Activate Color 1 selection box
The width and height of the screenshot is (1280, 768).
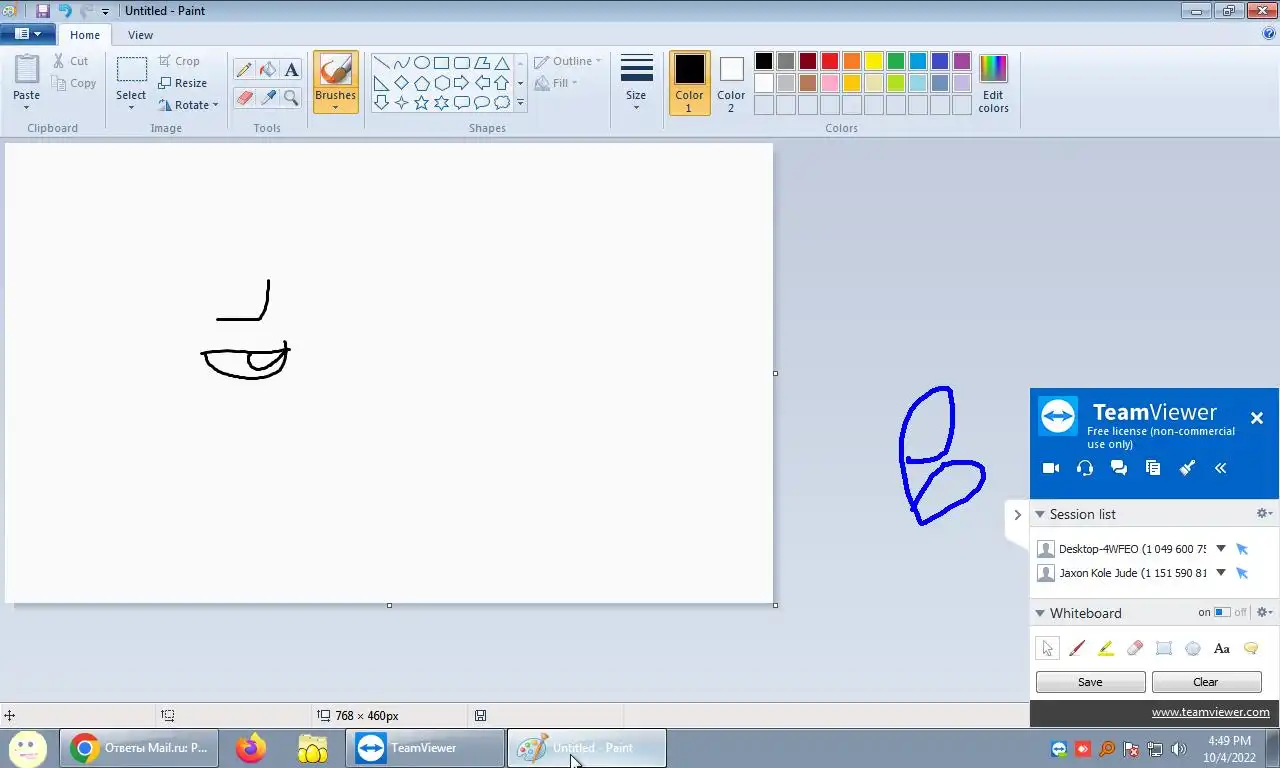pyautogui.click(x=689, y=83)
